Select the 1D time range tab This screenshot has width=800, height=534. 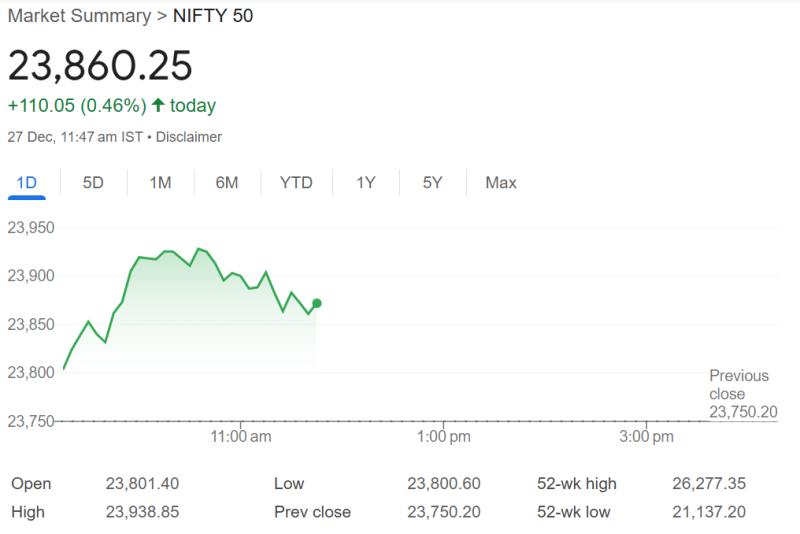(26, 183)
